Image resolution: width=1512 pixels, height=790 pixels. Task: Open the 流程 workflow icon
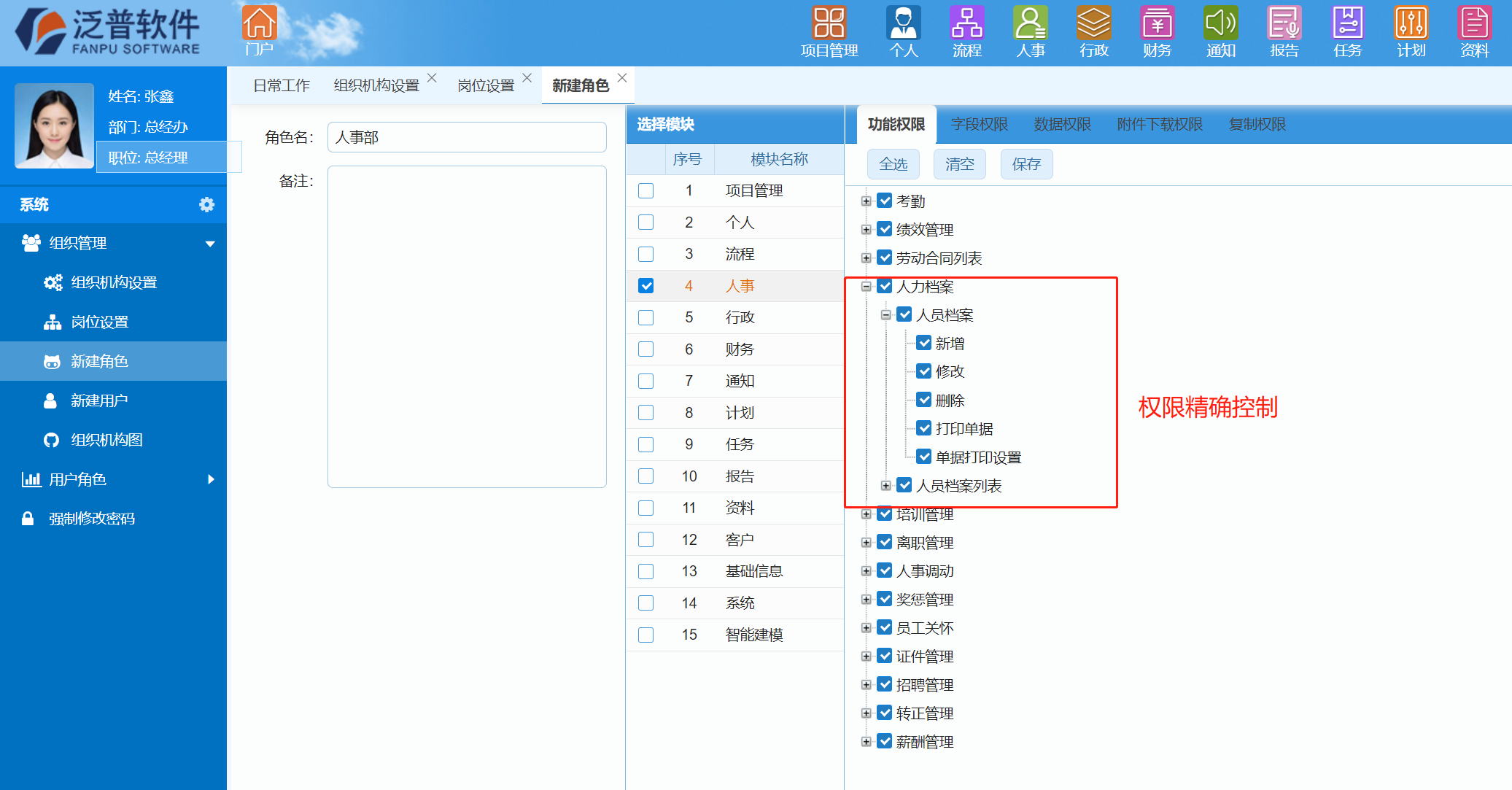pyautogui.click(x=966, y=25)
